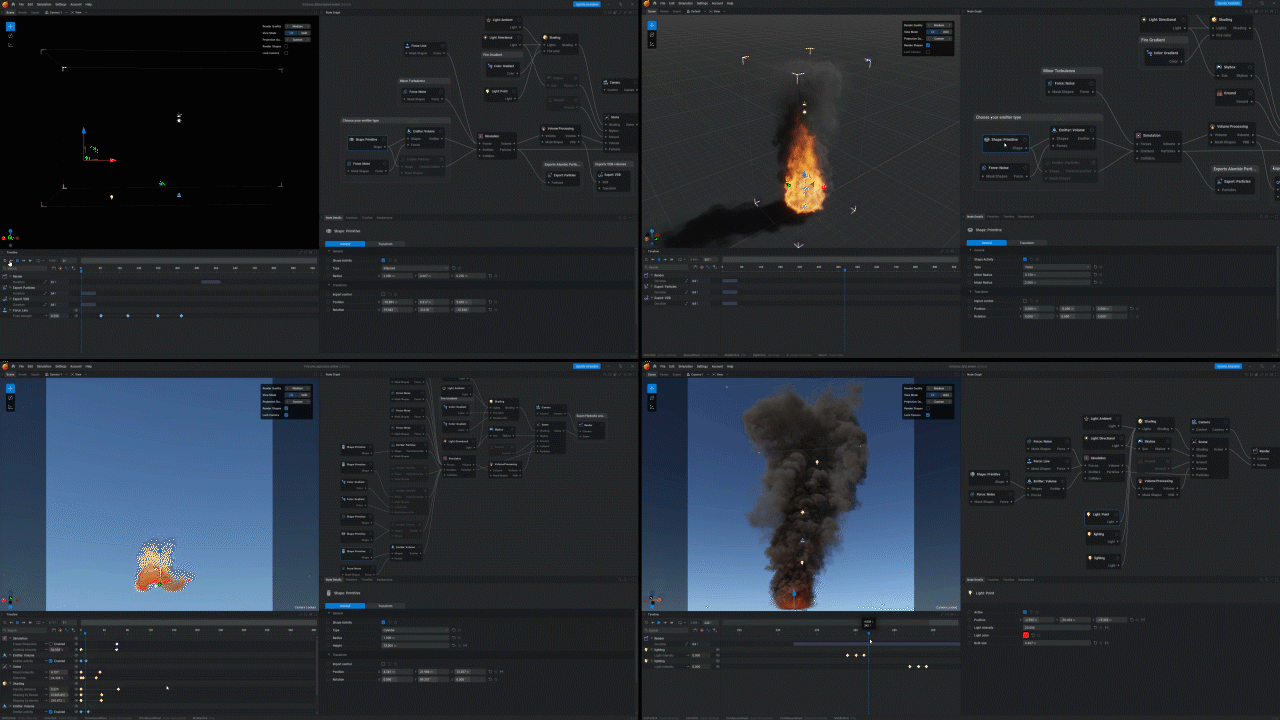Viewport: 1280px width, 720px height.
Task: Select the move tool in the black-viewport window
Action: coord(11,26)
